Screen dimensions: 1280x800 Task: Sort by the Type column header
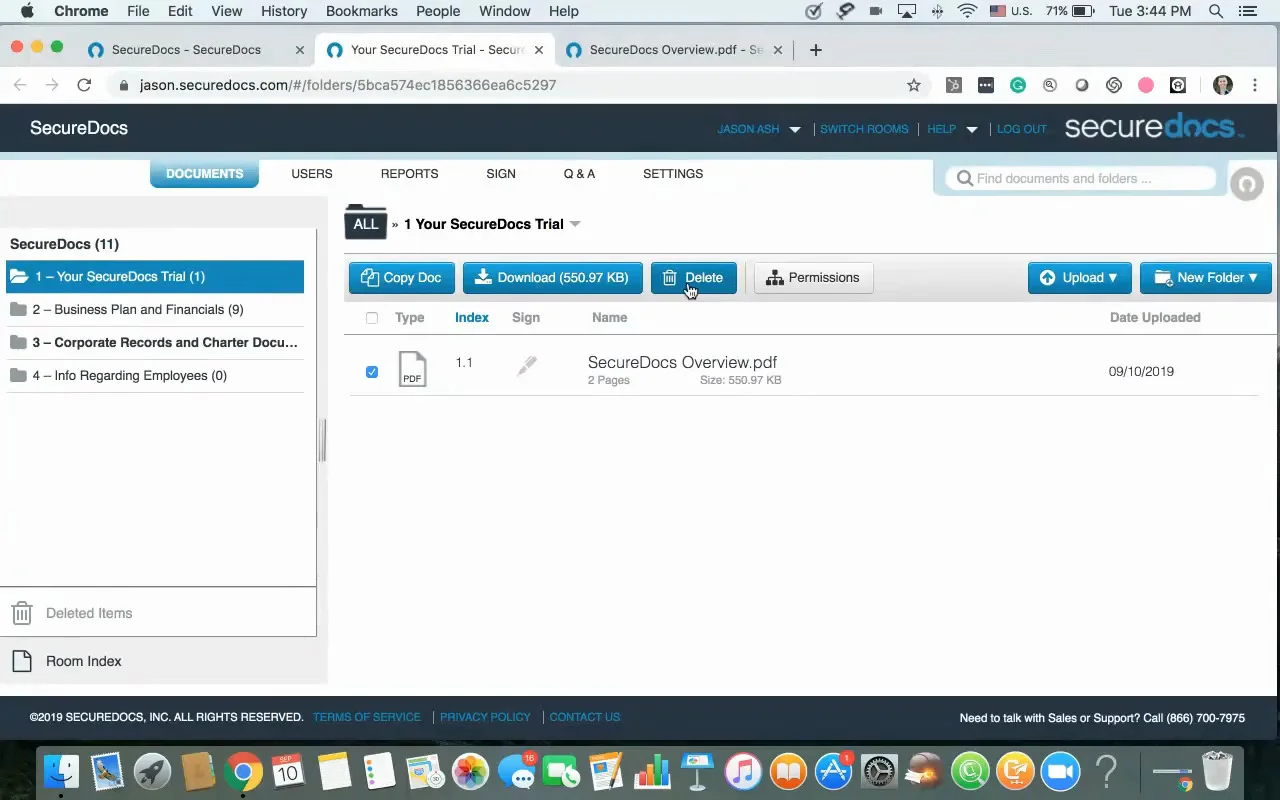tap(410, 317)
